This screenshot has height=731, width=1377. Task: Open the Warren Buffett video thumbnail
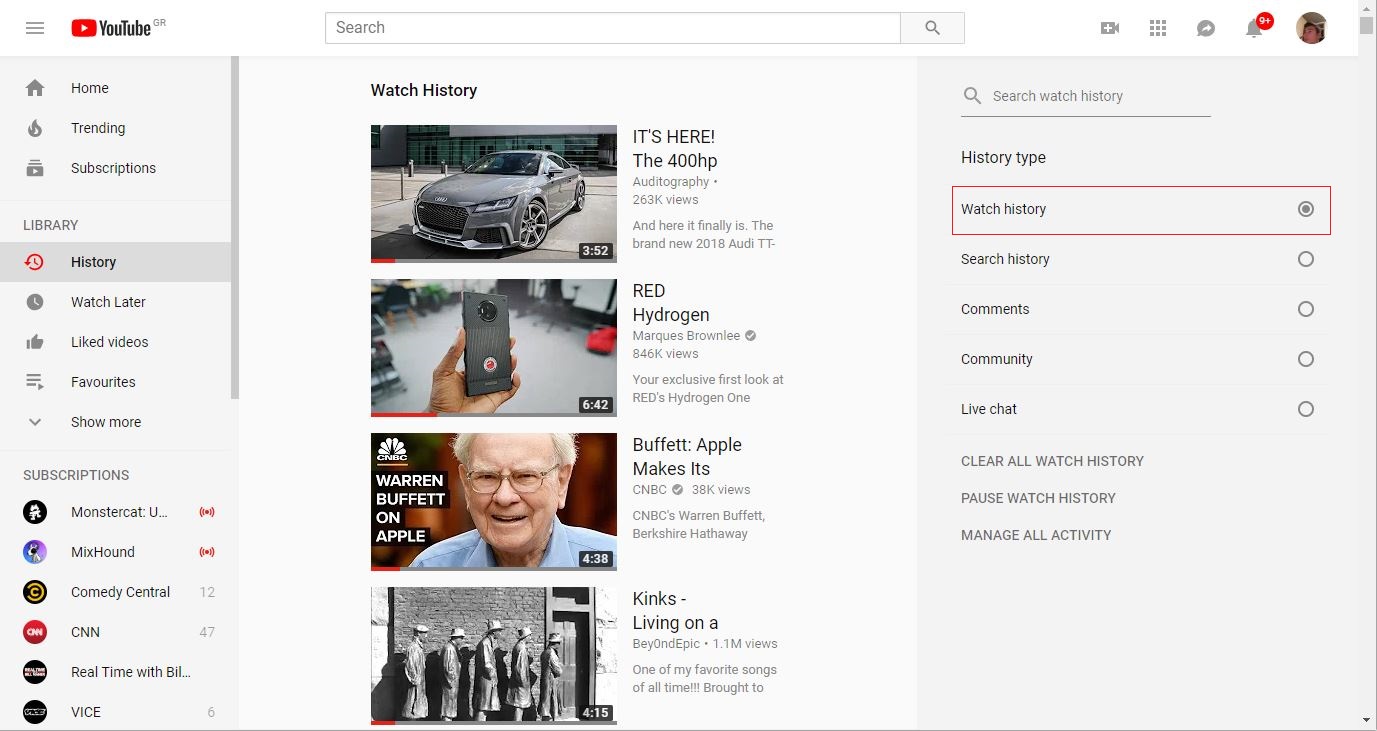pyautogui.click(x=494, y=502)
